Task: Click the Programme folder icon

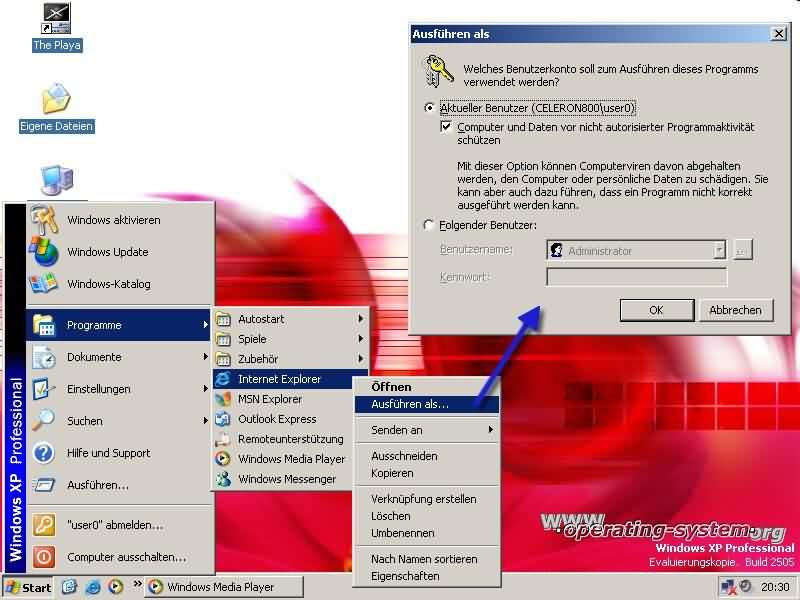Action: (44, 325)
